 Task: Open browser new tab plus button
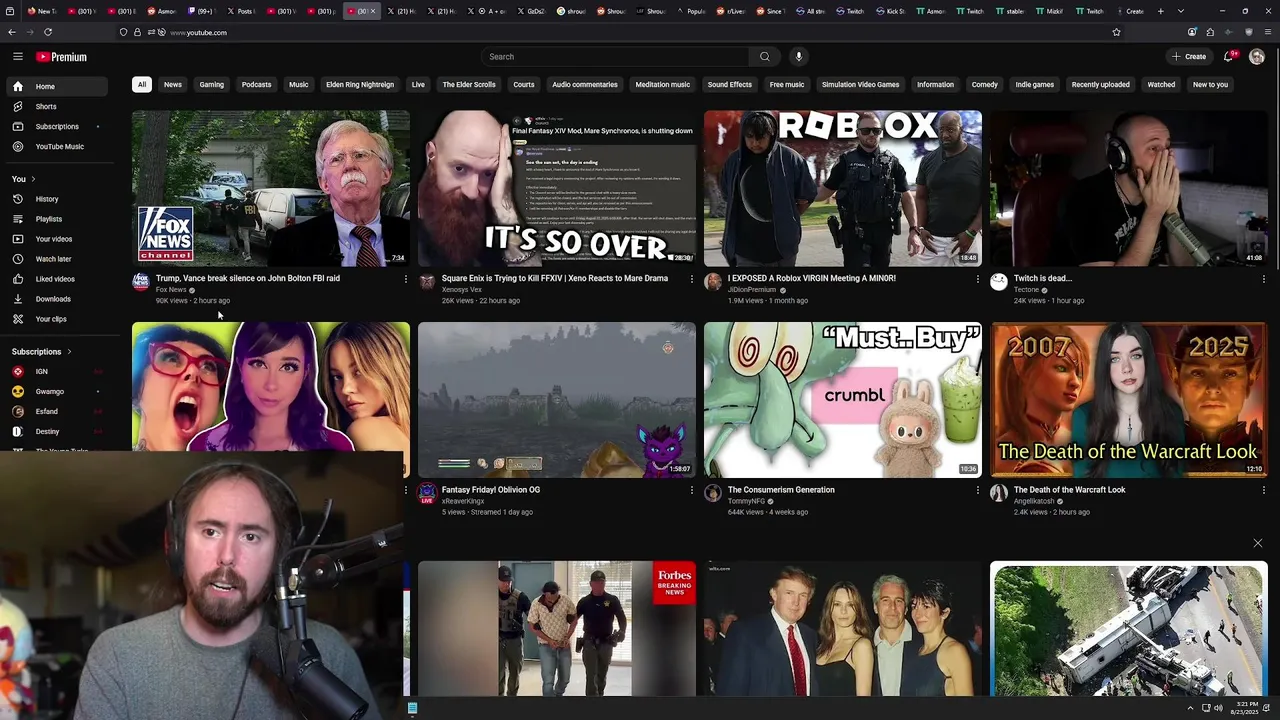[x=1160, y=11]
